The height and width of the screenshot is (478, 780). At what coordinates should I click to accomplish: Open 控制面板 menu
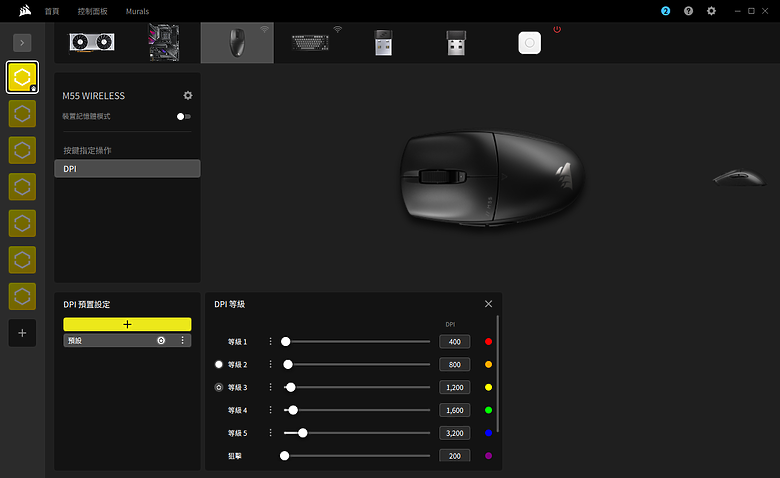pyautogui.click(x=92, y=11)
